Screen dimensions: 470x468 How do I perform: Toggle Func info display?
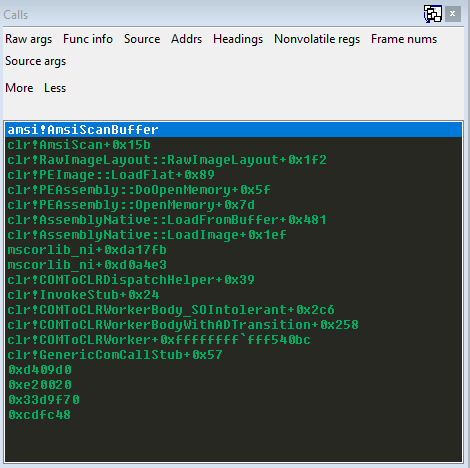coord(88,39)
